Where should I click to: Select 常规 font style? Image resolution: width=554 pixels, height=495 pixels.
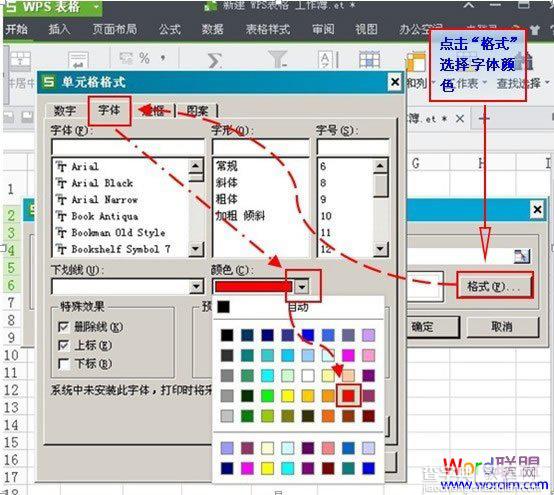(226, 166)
